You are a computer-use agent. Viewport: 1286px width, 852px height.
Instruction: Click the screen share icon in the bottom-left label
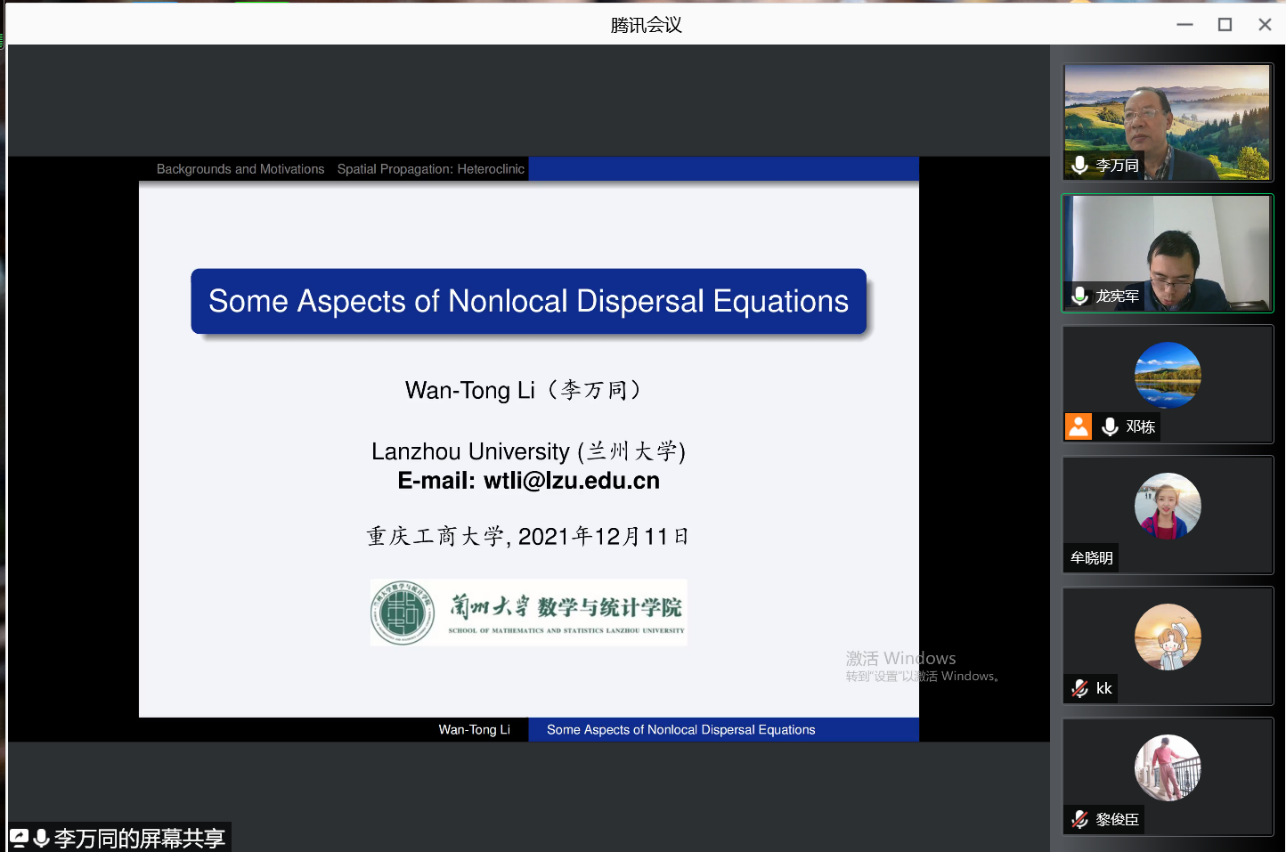click(19, 838)
